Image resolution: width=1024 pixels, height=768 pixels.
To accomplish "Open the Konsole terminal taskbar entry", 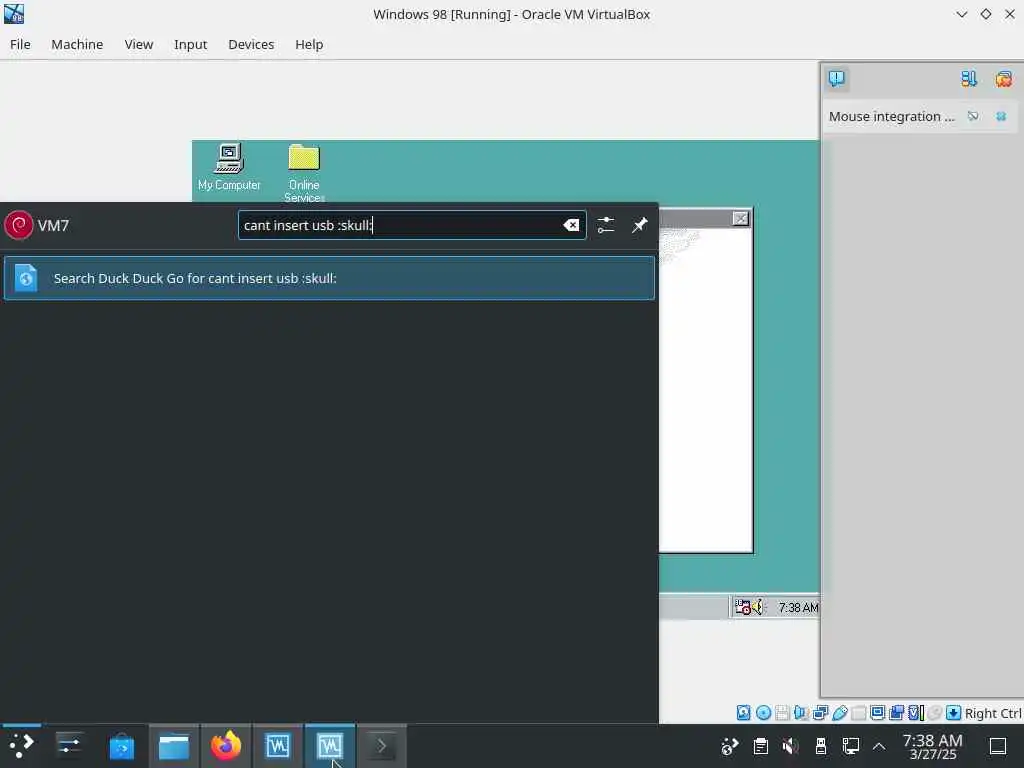I will coord(381,746).
